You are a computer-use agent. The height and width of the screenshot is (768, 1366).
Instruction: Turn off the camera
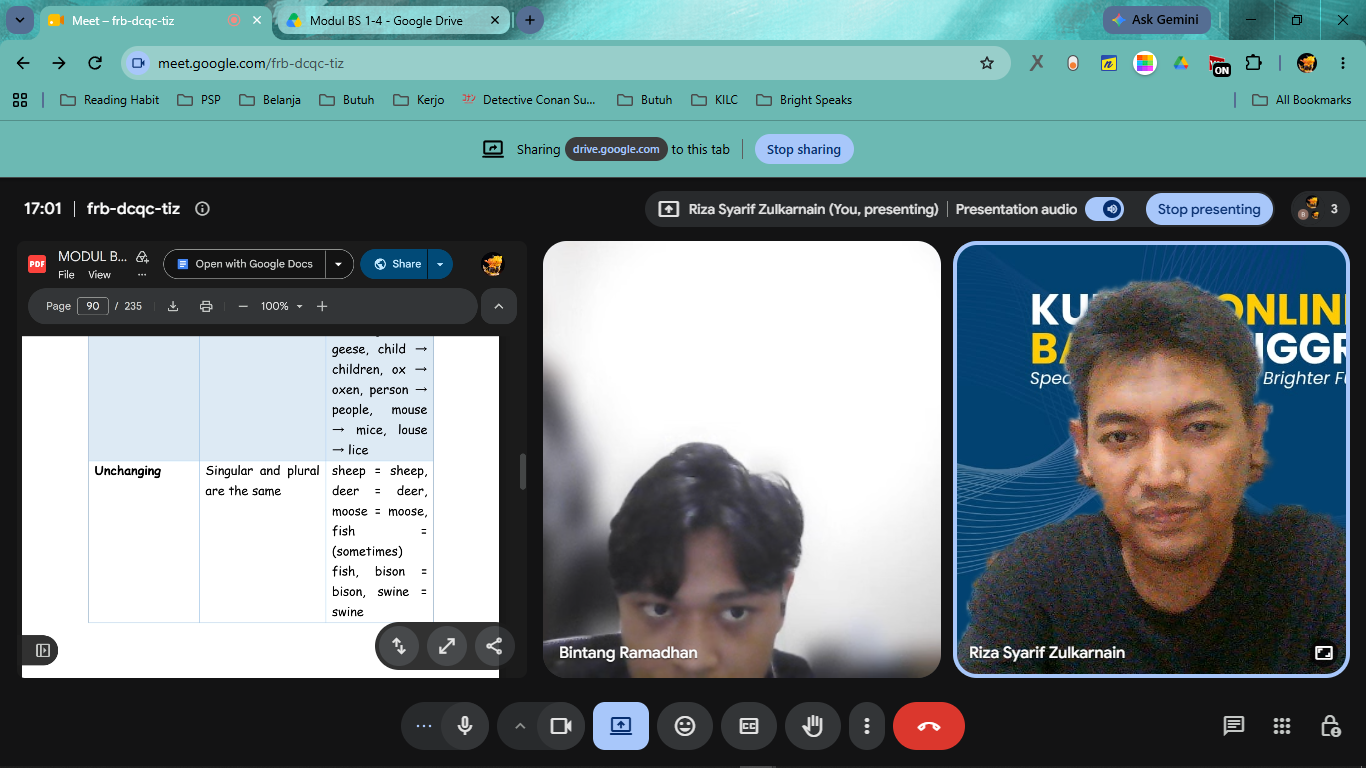tap(561, 726)
